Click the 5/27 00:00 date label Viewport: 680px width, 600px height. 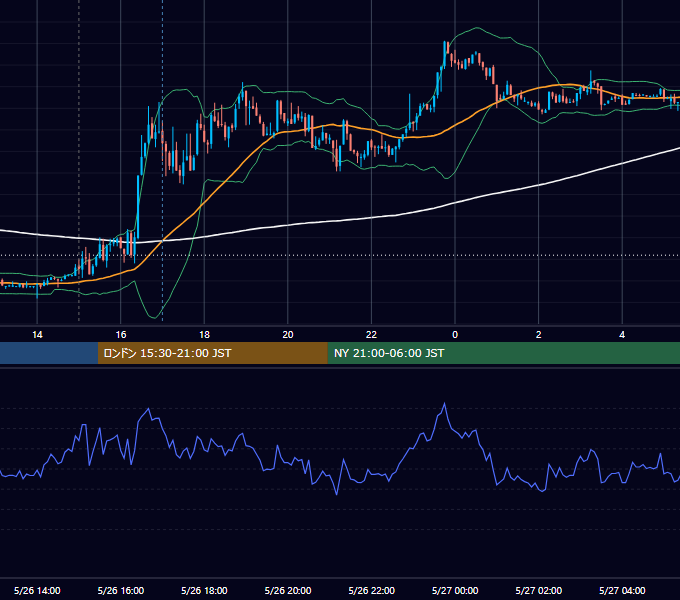tap(455, 590)
